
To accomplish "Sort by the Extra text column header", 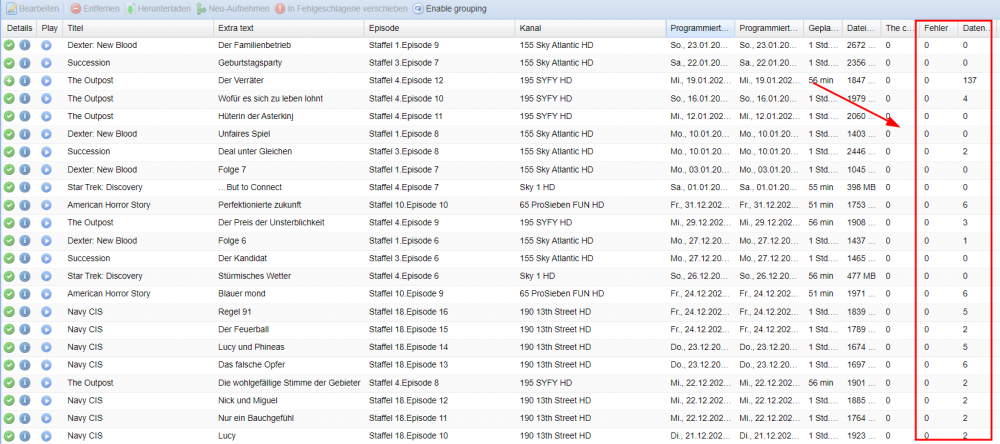I will point(289,28).
